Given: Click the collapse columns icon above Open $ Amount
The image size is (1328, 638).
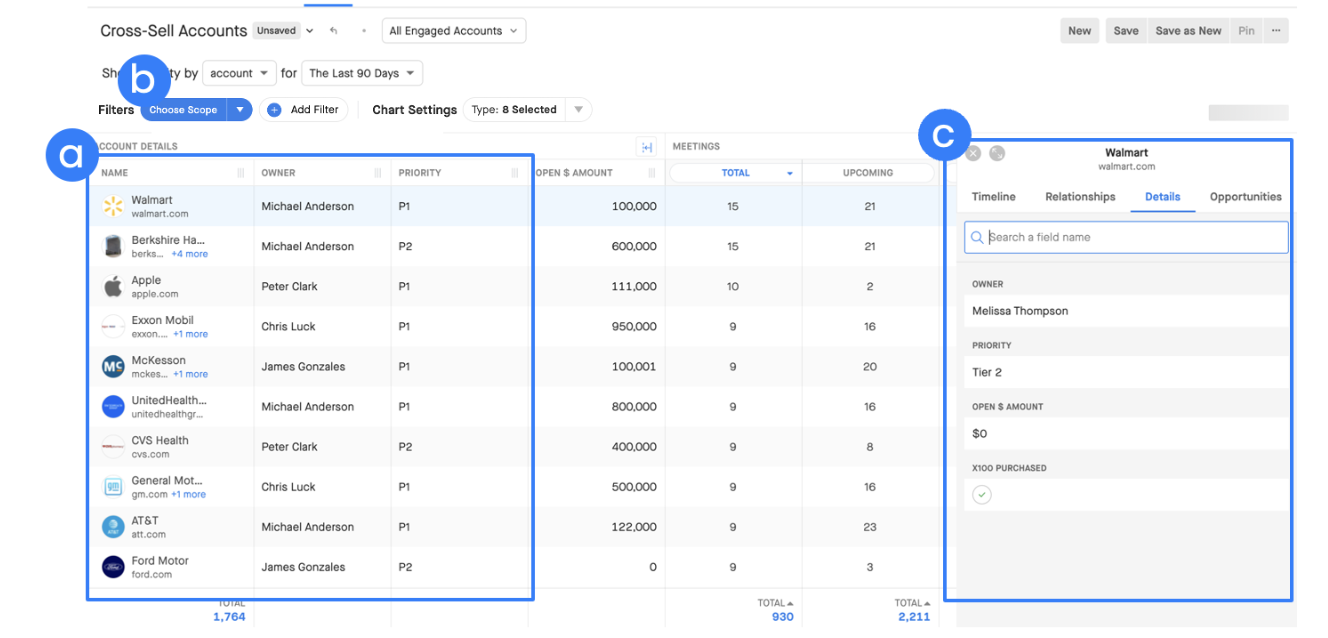Looking at the screenshot, I should 647,147.
